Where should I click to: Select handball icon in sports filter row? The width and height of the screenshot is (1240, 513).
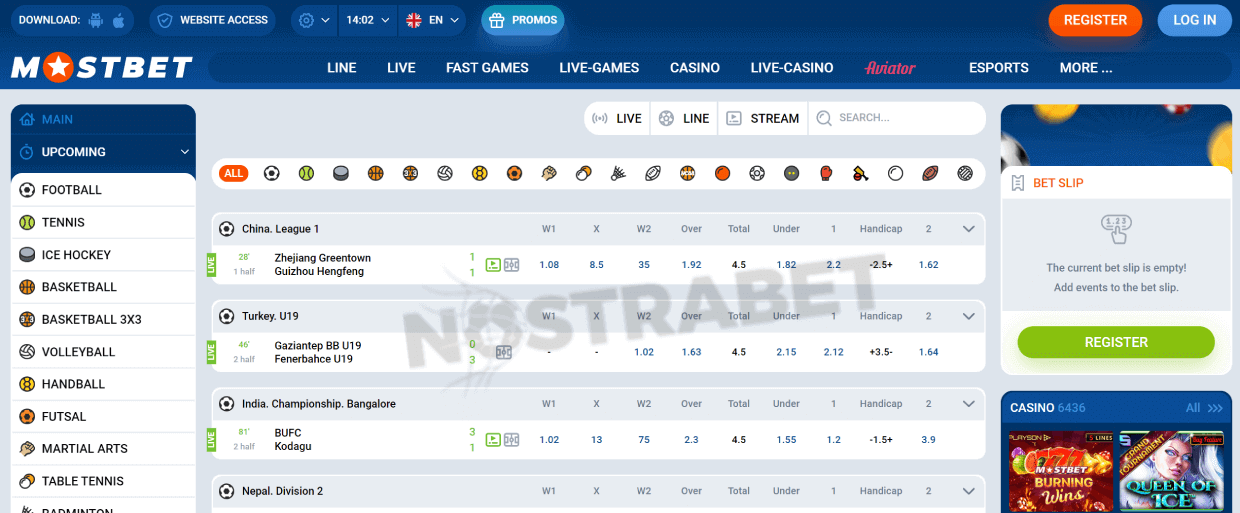point(479,173)
